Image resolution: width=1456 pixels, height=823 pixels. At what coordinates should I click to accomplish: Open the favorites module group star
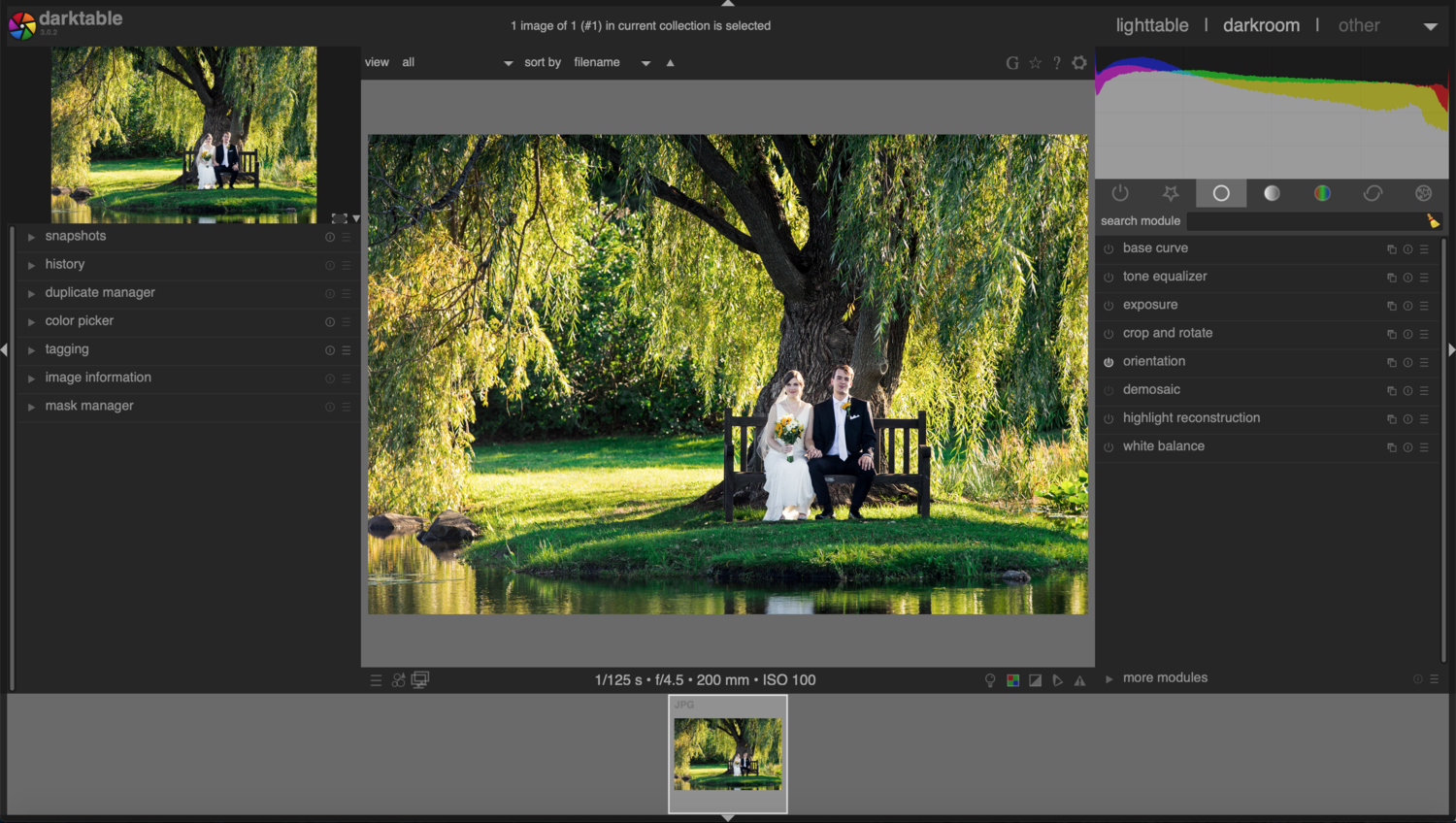[1171, 193]
